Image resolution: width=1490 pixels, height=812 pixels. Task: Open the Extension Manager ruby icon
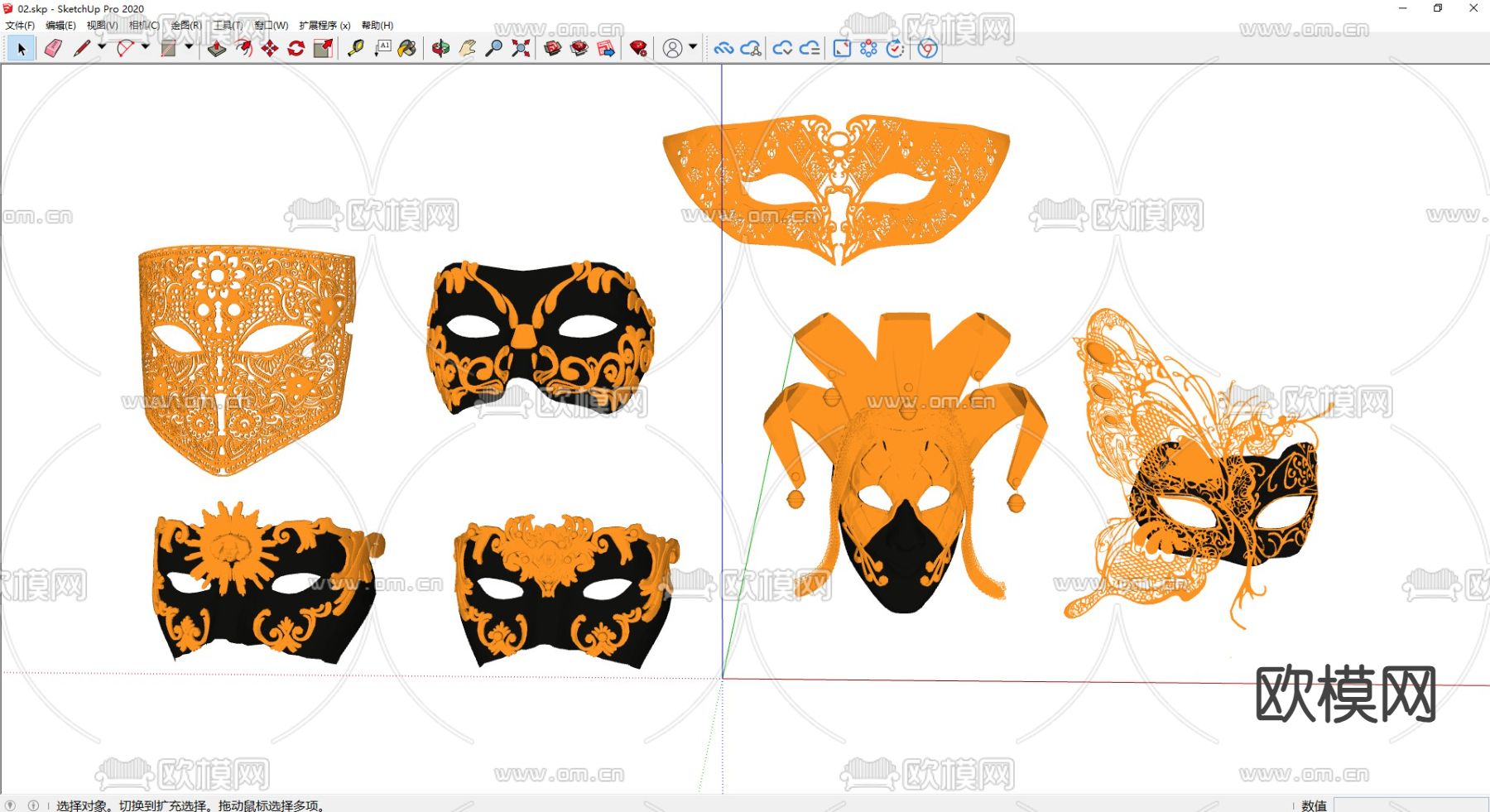(638, 49)
